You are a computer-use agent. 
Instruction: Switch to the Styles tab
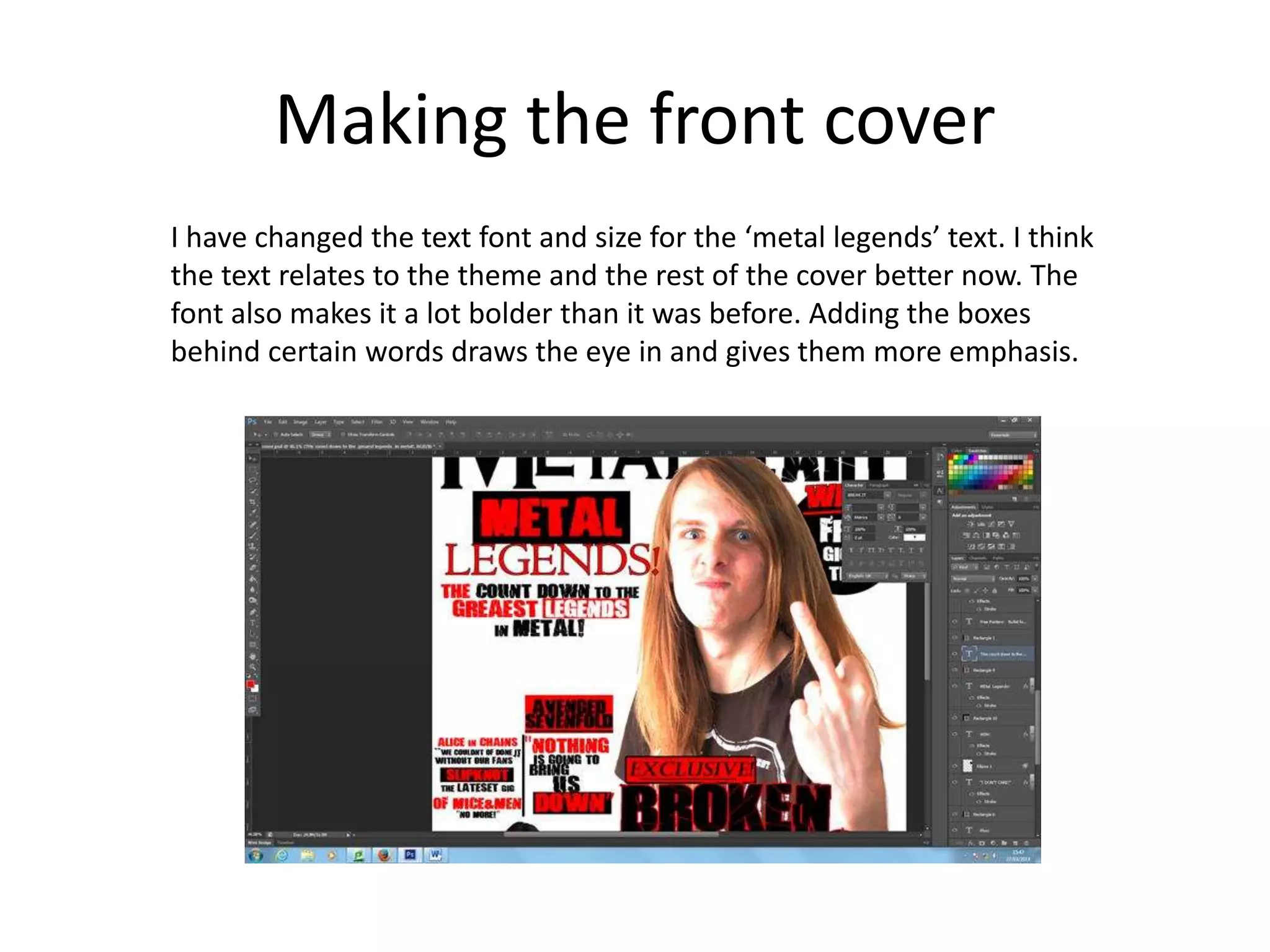[x=987, y=508]
